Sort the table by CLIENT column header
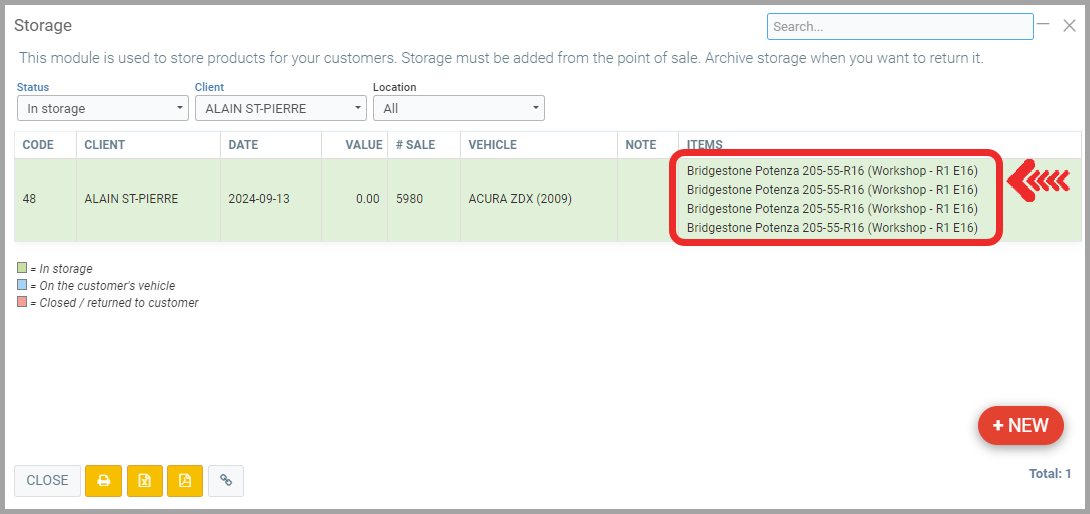This screenshot has width=1090, height=514. pyautogui.click(x=104, y=145)
